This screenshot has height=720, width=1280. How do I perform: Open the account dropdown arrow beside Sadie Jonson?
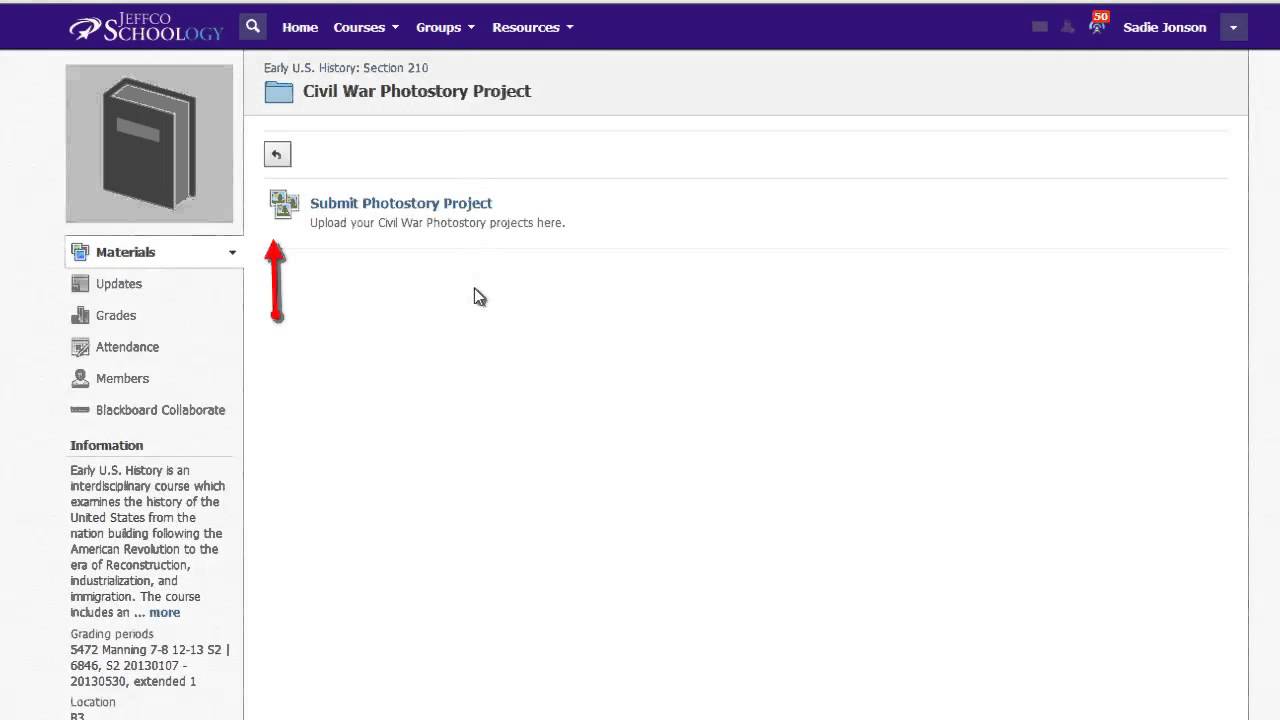click(1233, 28)
